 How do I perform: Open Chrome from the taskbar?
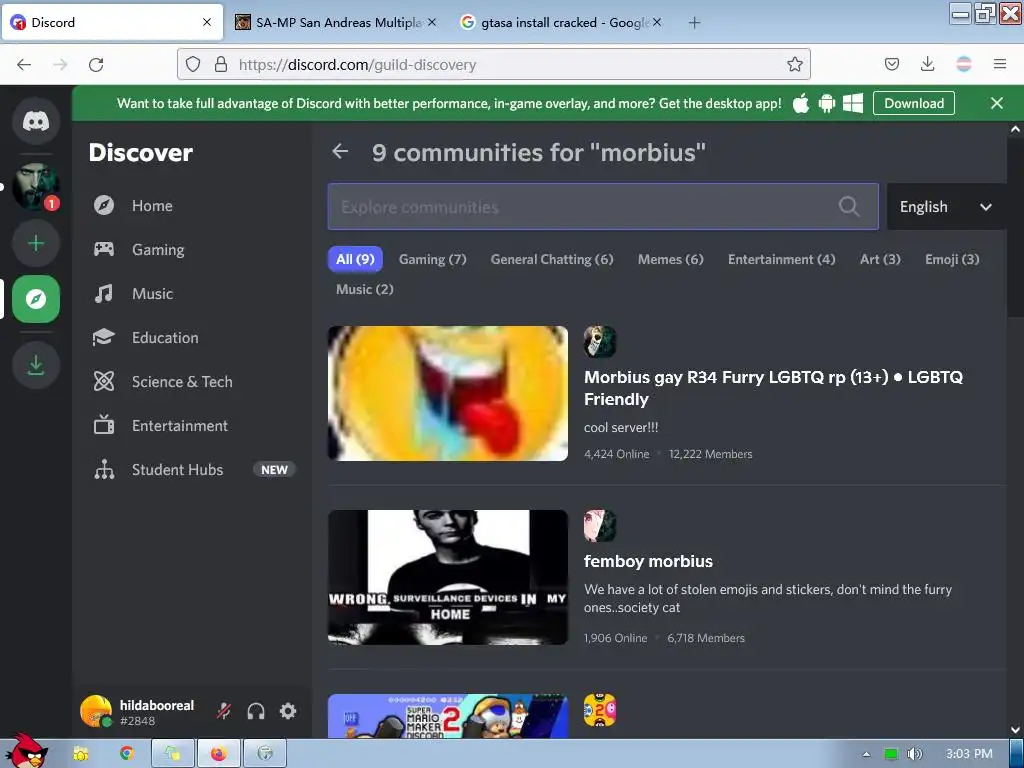[x=127, y=754]
